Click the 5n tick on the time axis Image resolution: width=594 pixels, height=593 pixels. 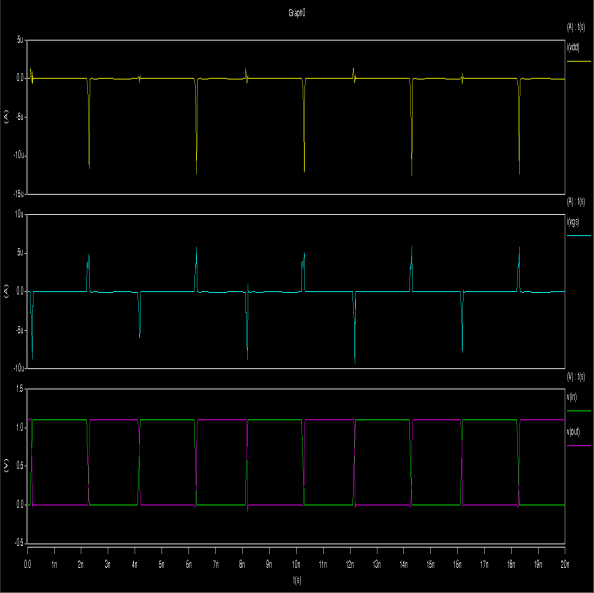click(162, 564)
